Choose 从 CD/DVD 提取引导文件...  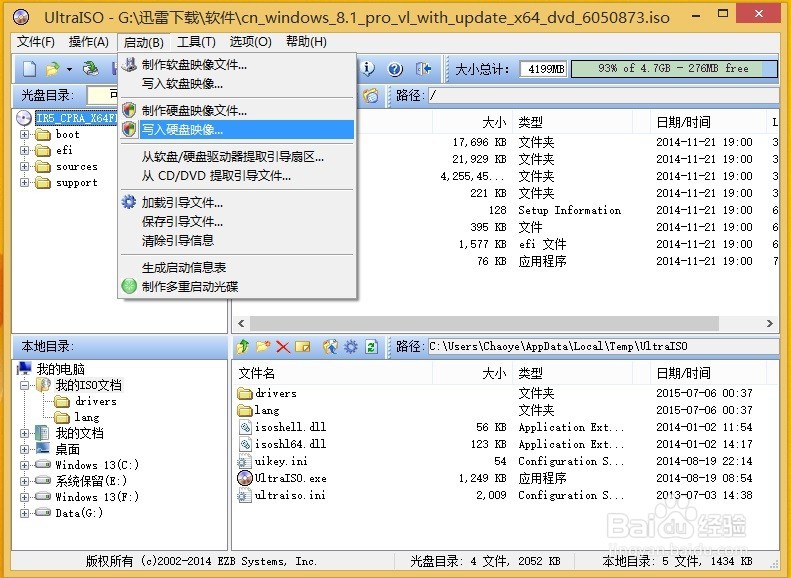[x=237, y=176]
